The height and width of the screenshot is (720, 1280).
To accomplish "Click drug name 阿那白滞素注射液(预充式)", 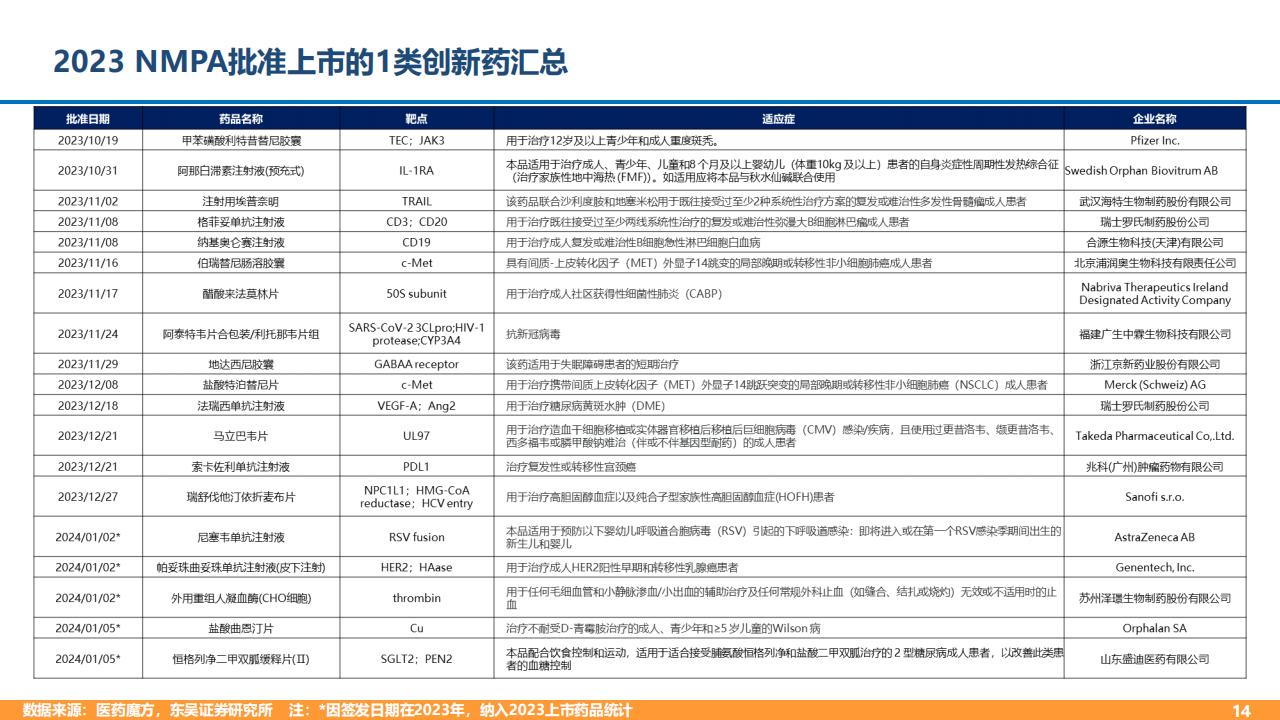I will coord(241,171).
